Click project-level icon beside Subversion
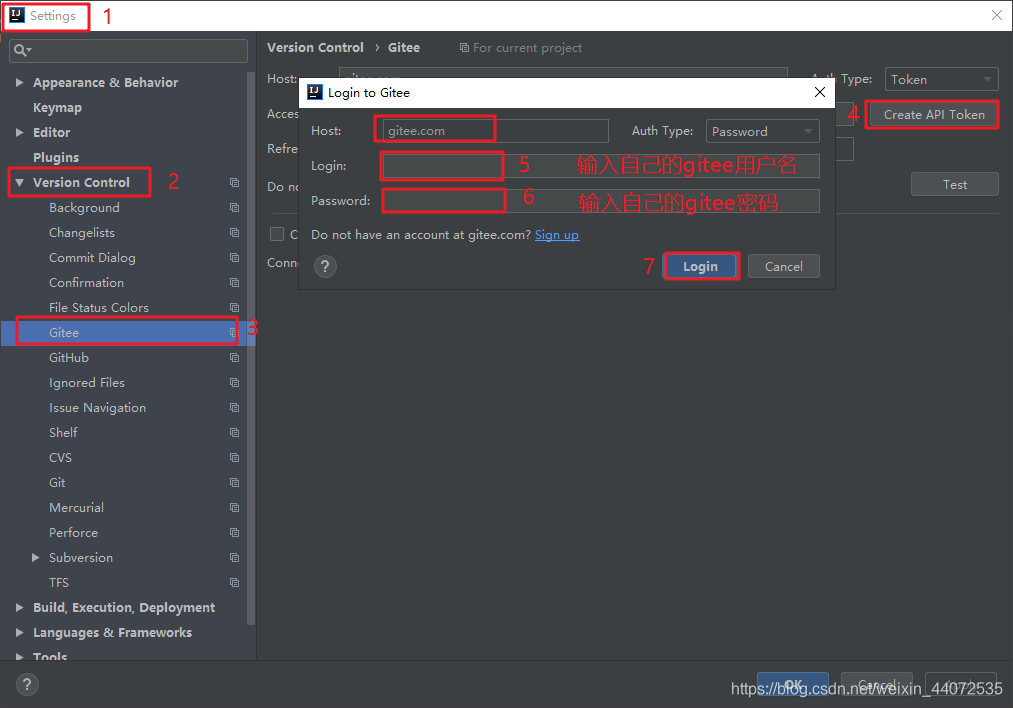1013x708 pixels. pos(235,557)
